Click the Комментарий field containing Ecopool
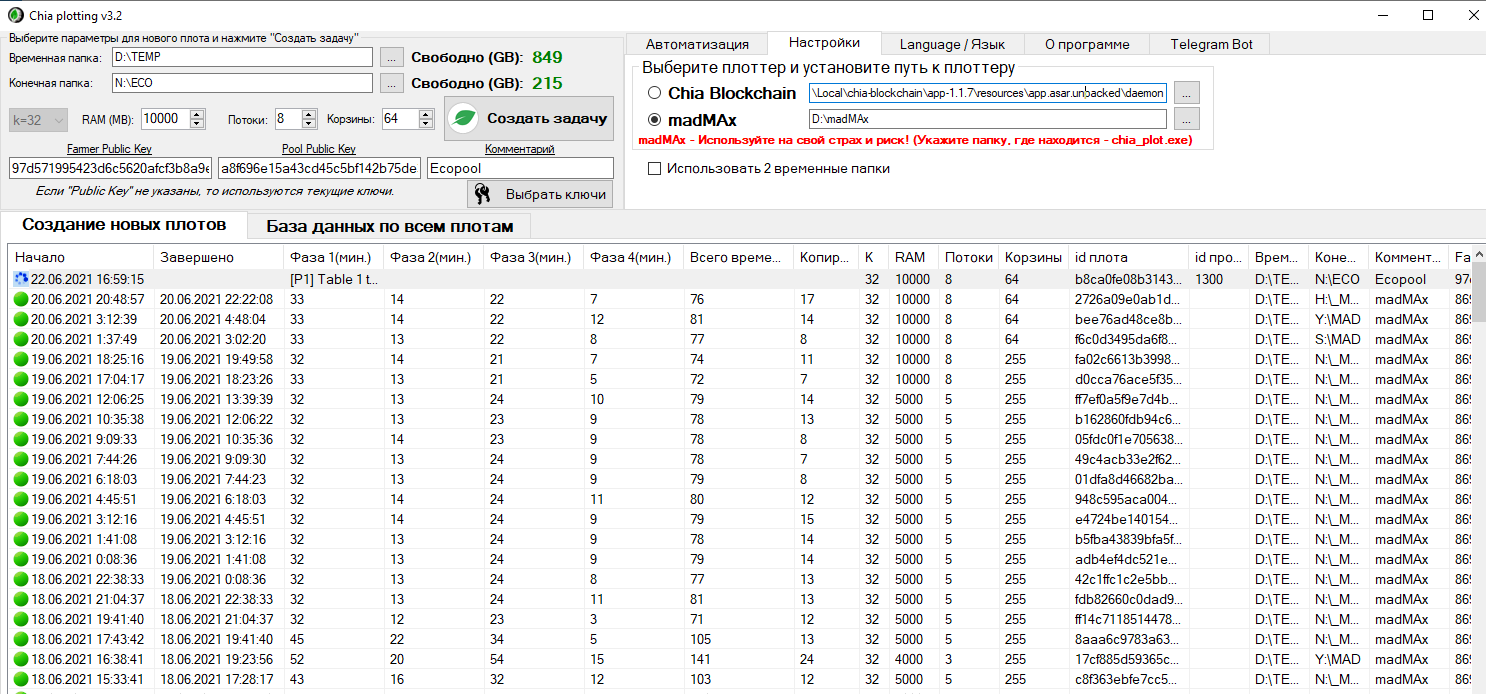Image resolution: width=1486 pixels, height=694 pixels. [520, 168]
